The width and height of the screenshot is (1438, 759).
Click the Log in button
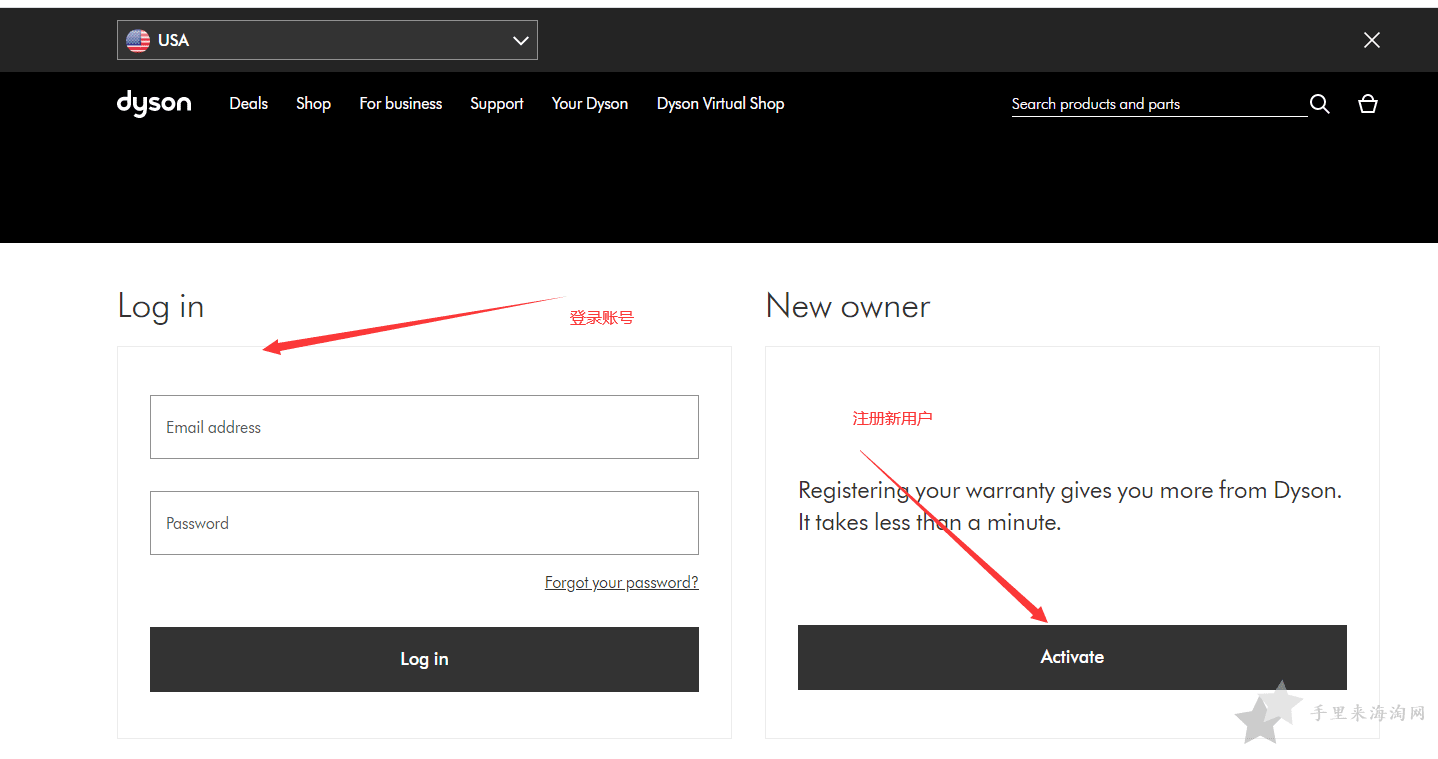(x=424, y=659)
